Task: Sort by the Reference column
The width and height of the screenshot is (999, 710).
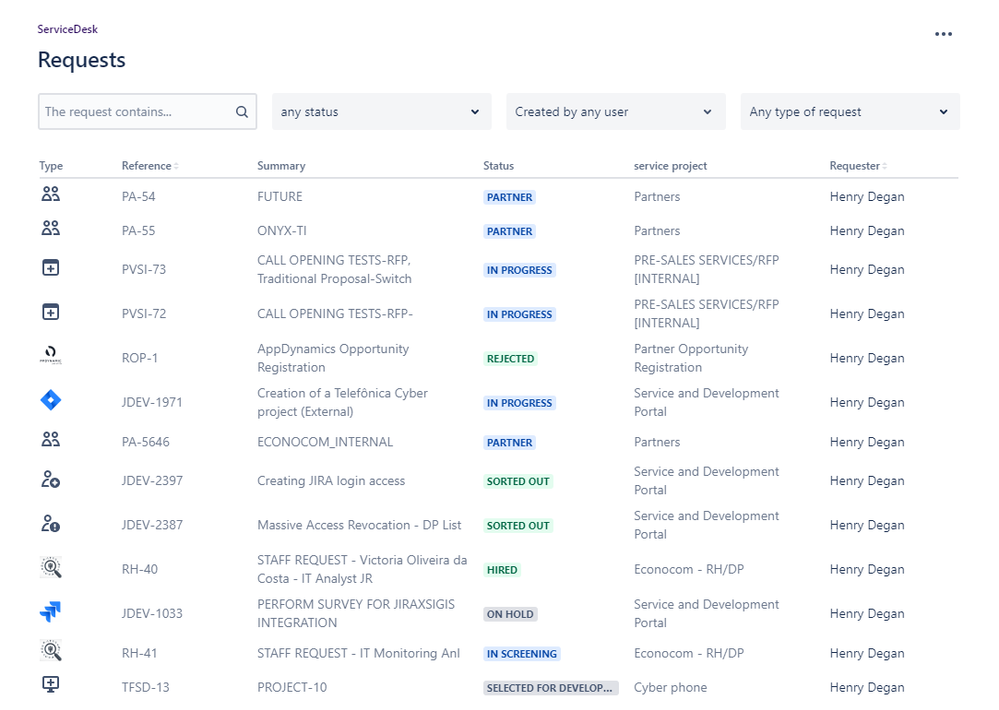Action: point(150,166)
